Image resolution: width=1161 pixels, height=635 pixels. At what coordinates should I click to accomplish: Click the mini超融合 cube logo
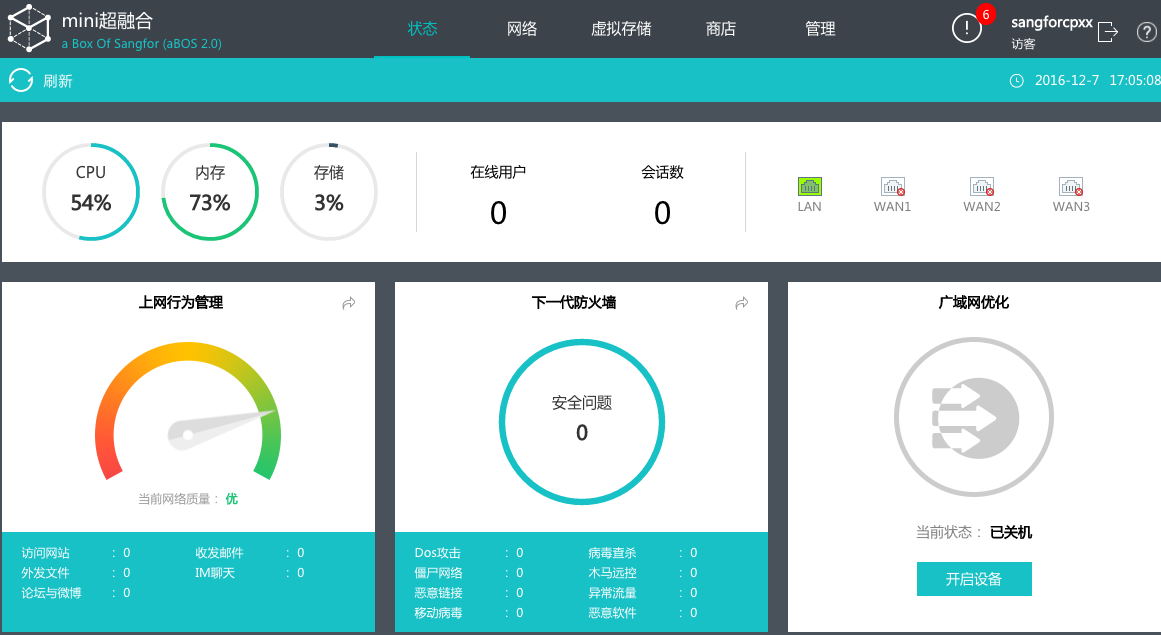coord(30,28)
